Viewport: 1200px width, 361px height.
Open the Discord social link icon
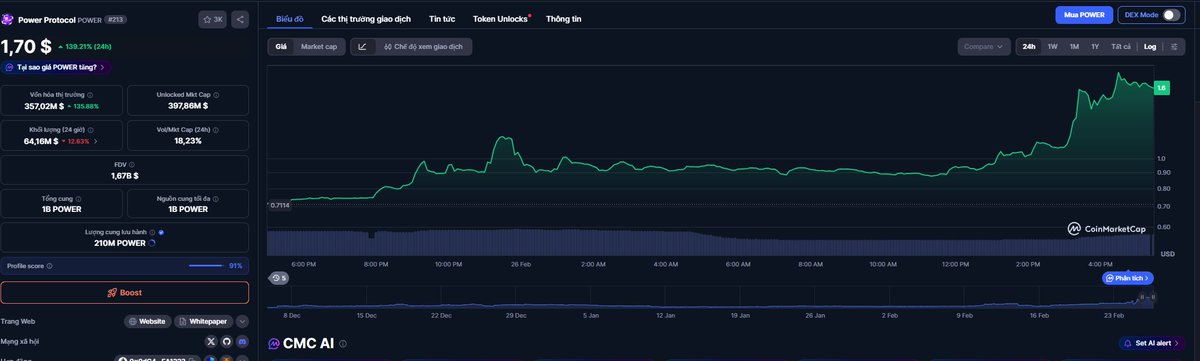click(241, 342)
